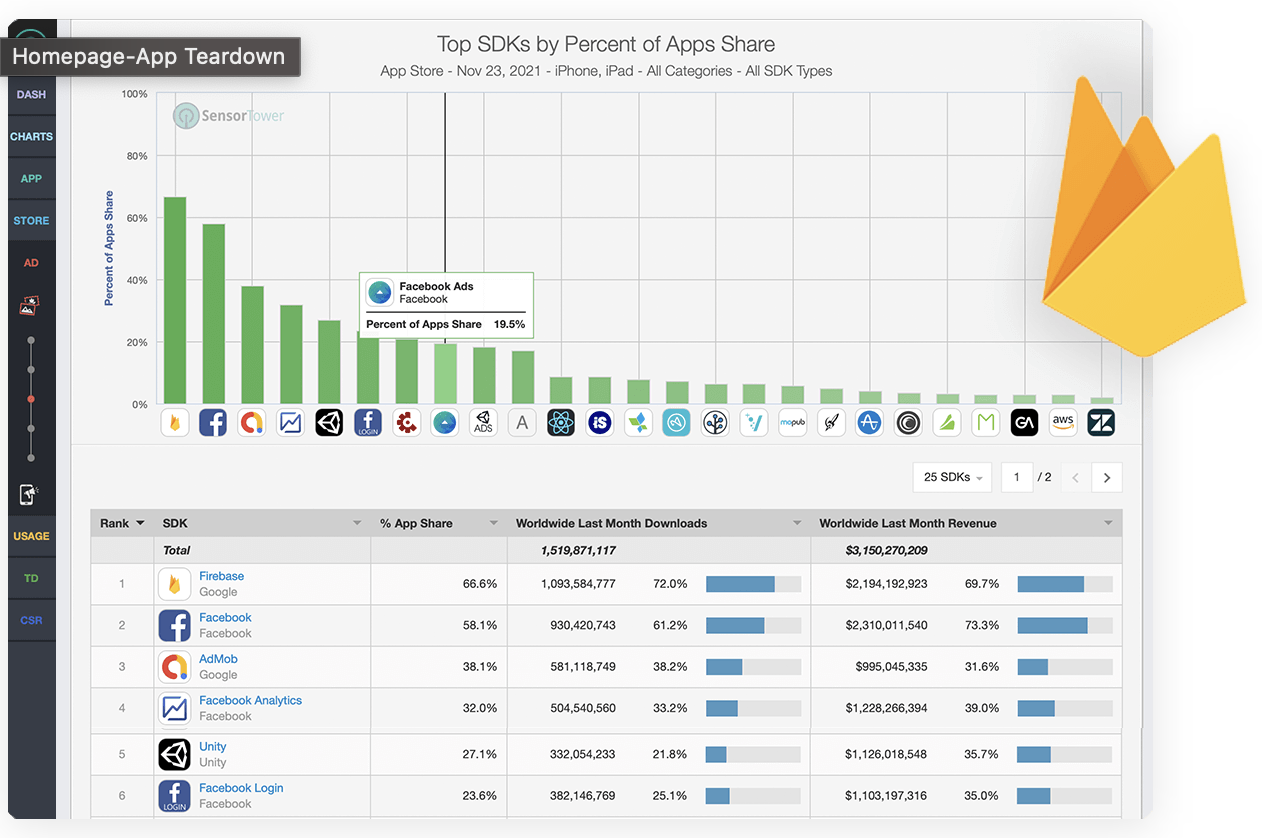Click the total revenue value $3,150,270,209

coord(886,550)
